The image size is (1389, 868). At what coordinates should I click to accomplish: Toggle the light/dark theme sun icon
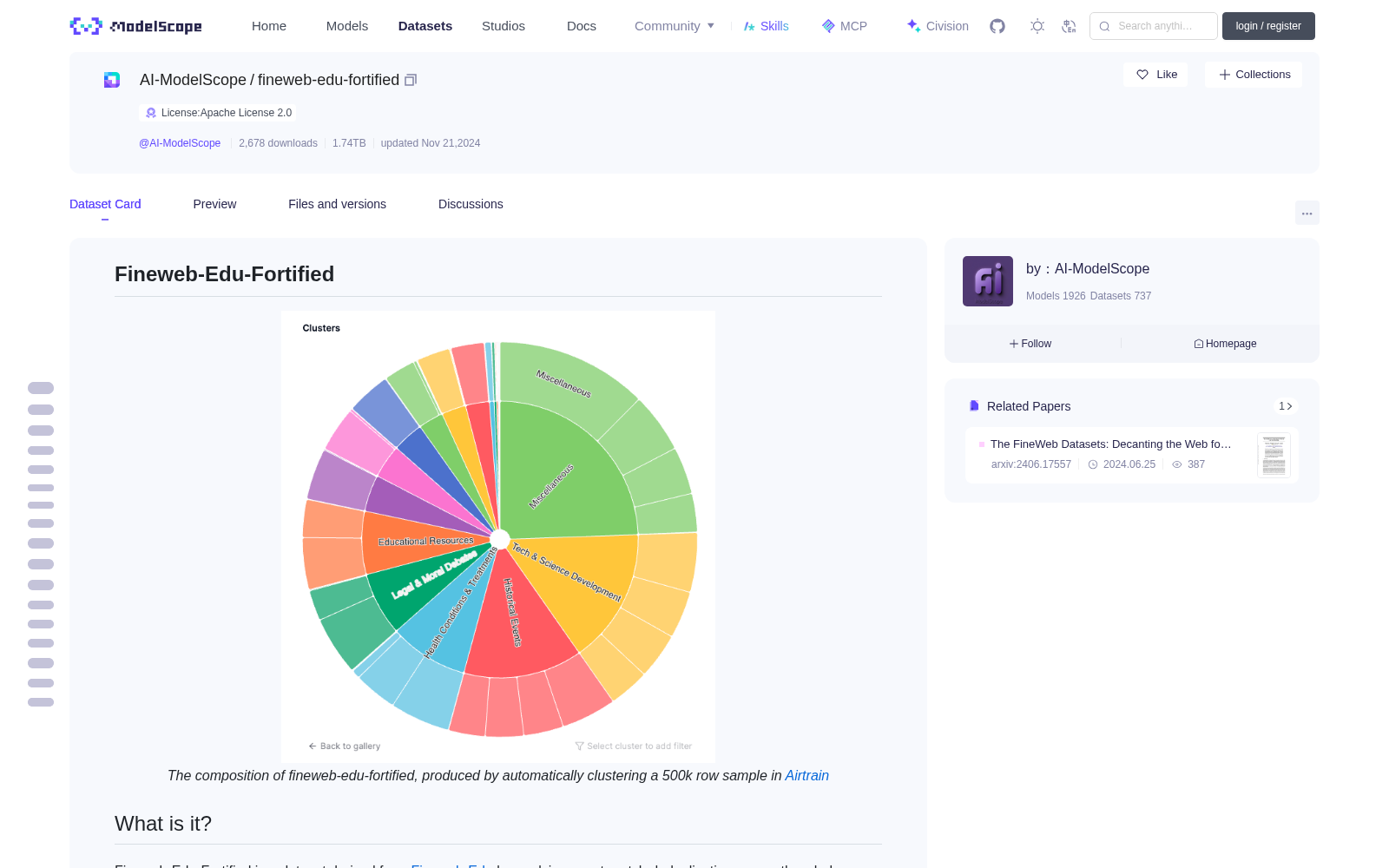[1037, 26]
